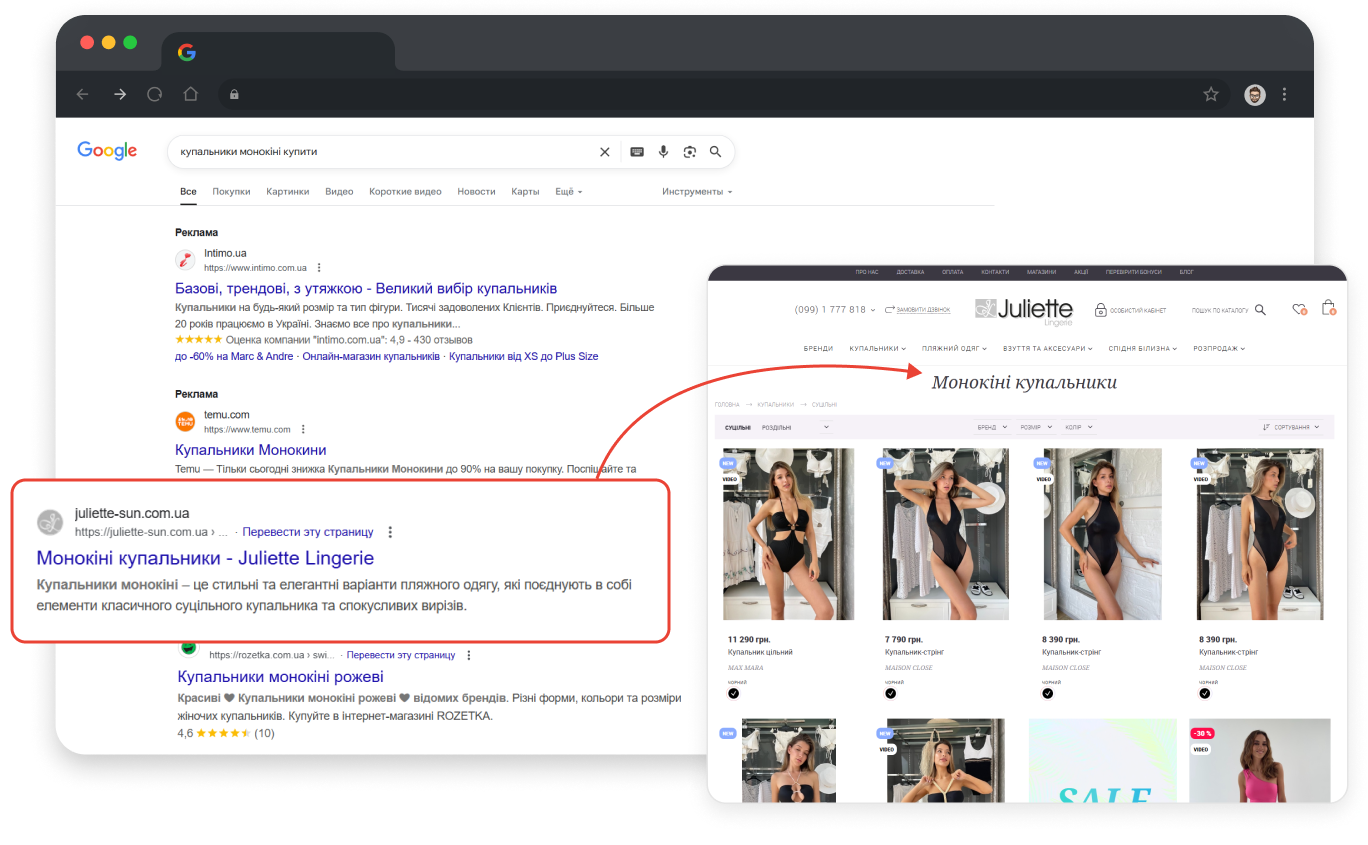Search by image with the Lens icon
This screenshot has width=1368, height=845.
[x=689, y=152]
